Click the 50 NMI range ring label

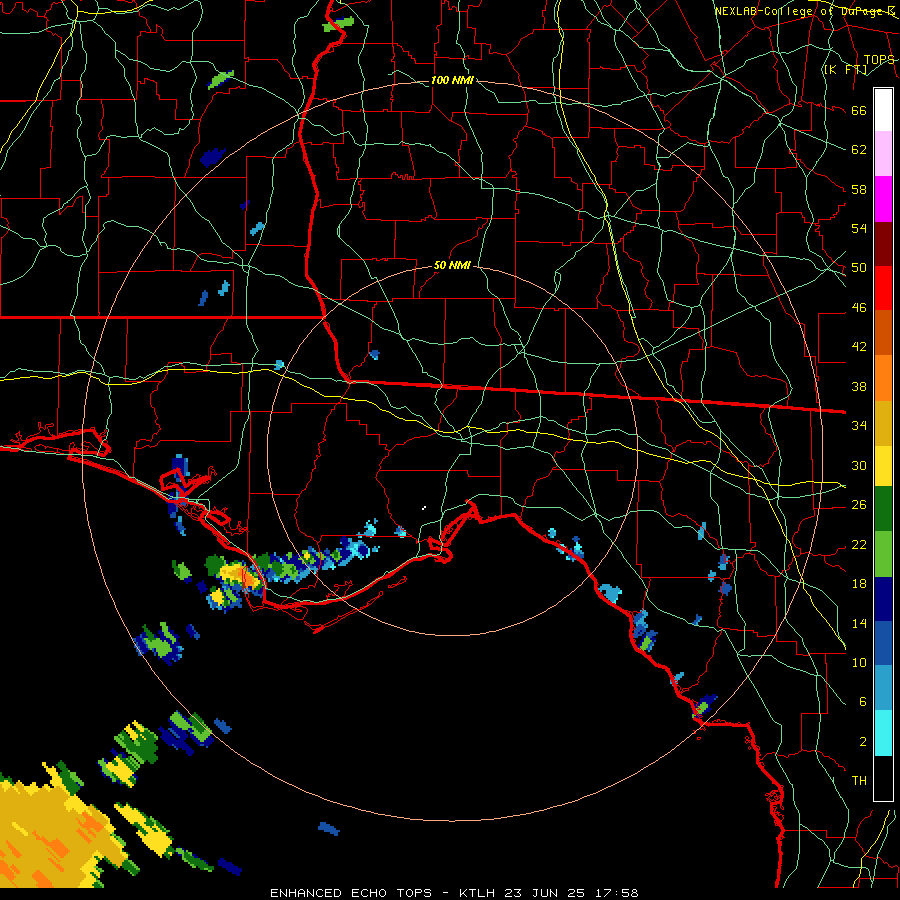coord(452,265)
